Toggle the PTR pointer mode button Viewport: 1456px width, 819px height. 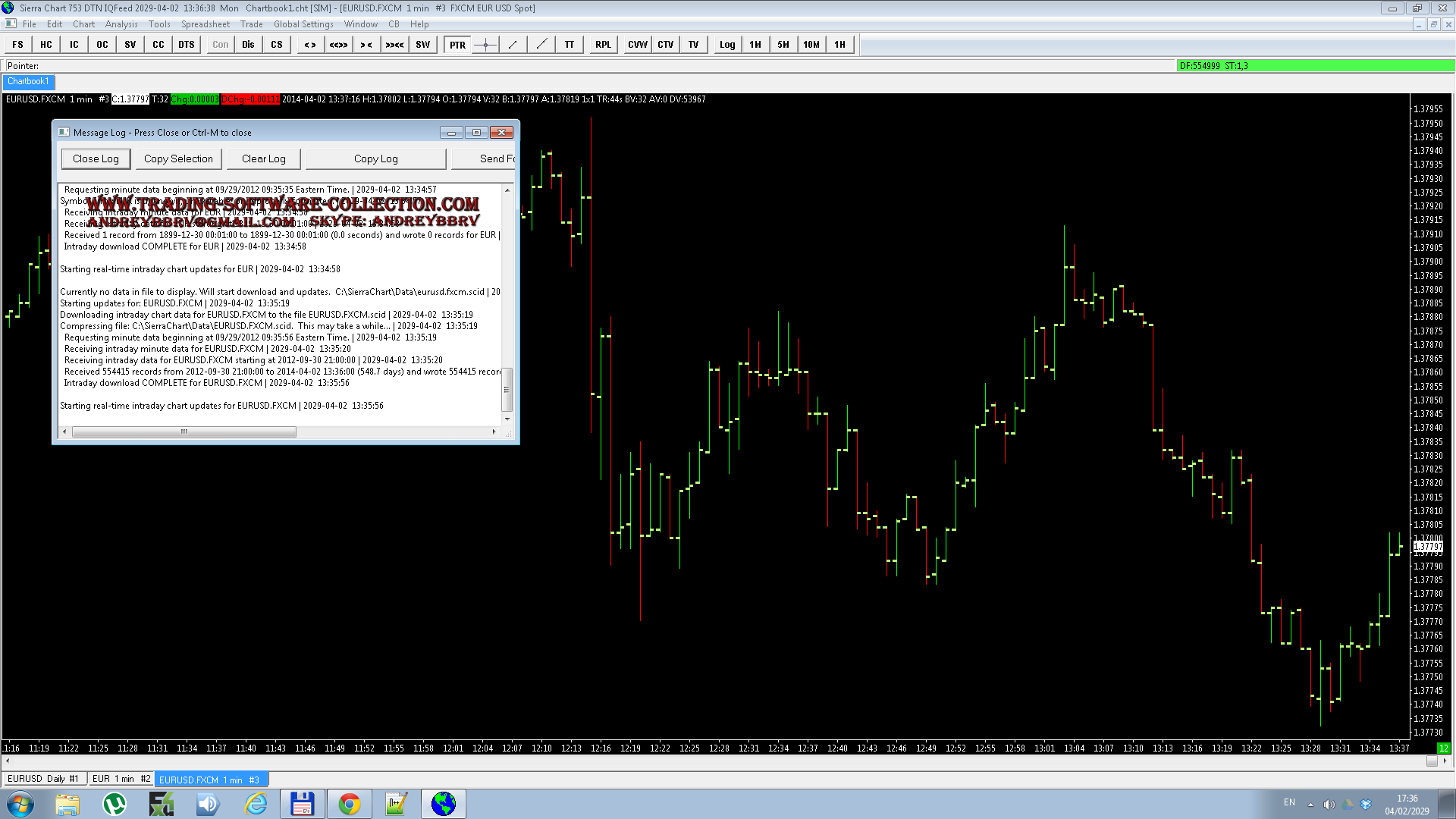pyautogui.click(x=457, y=45)
